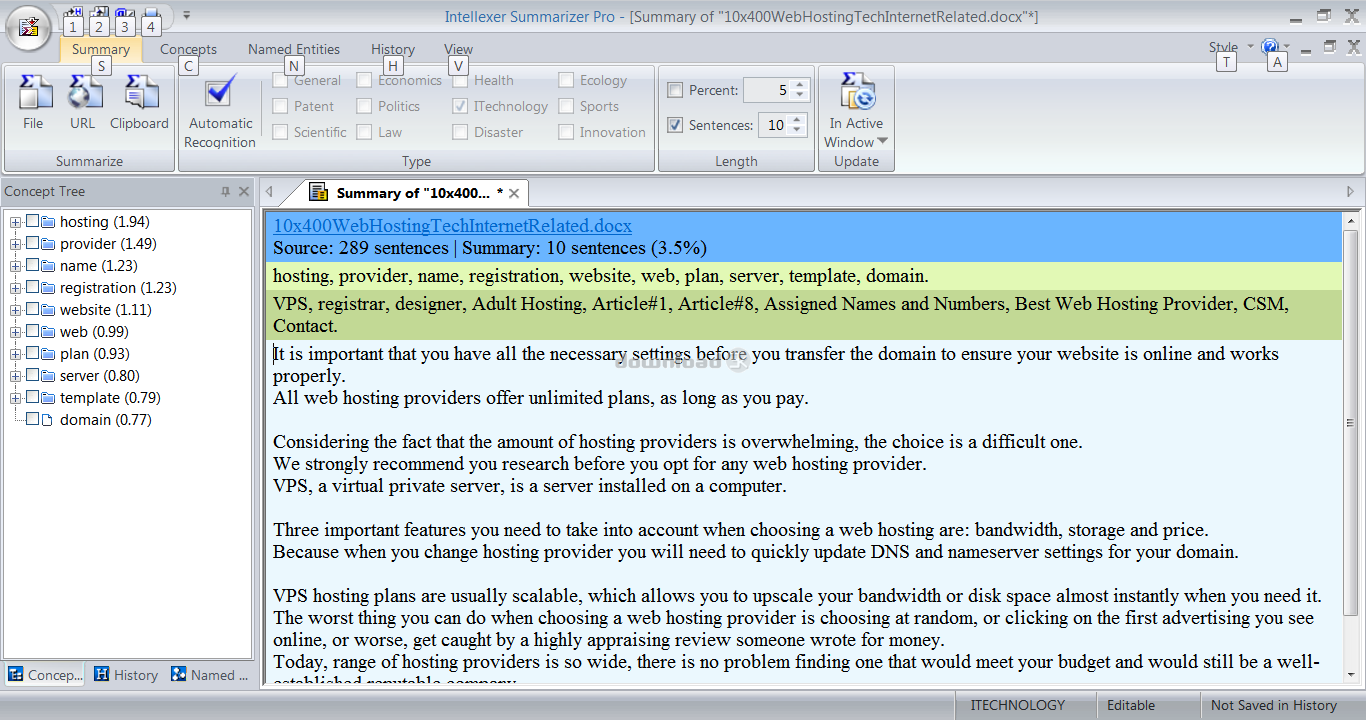Viewport: 1366px width, 720px height.
Task: Expand the registration (1.23) tree node
Action: tap(16, 288)
